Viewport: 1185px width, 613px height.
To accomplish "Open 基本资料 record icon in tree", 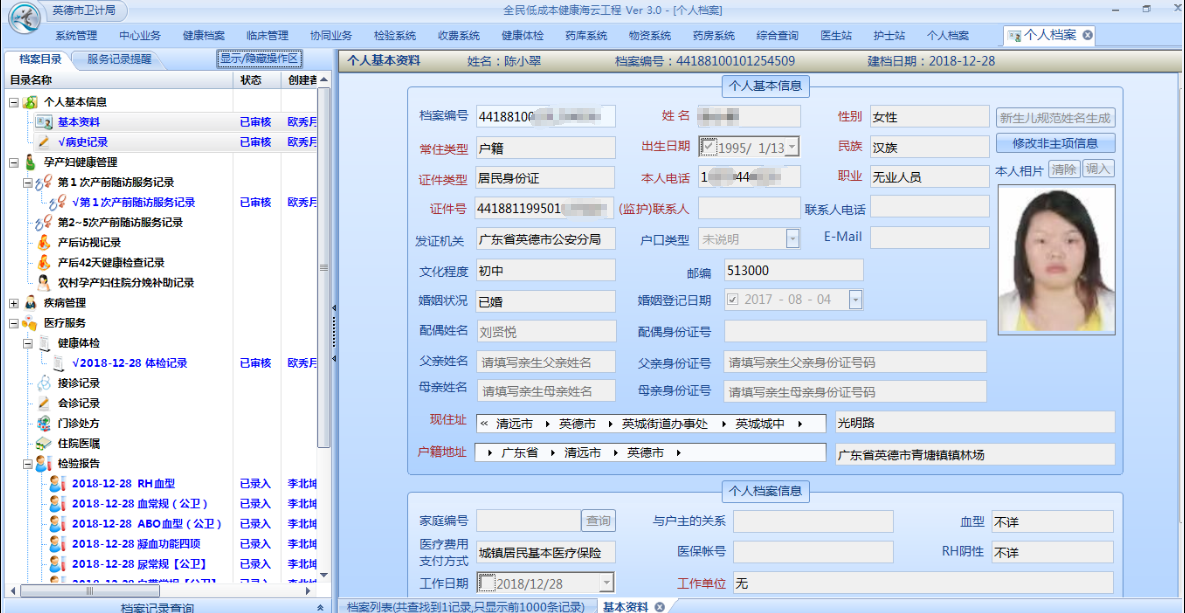I will [44, 122].
